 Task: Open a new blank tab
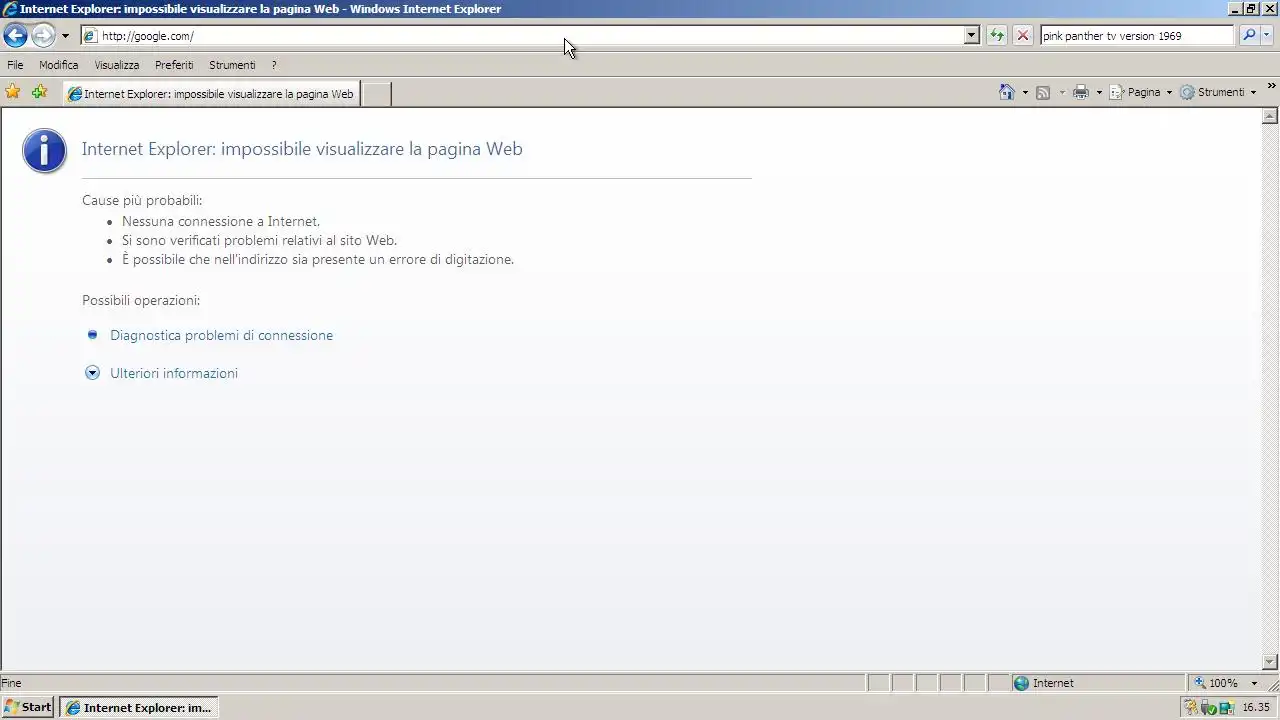click(x=375, y=94)
